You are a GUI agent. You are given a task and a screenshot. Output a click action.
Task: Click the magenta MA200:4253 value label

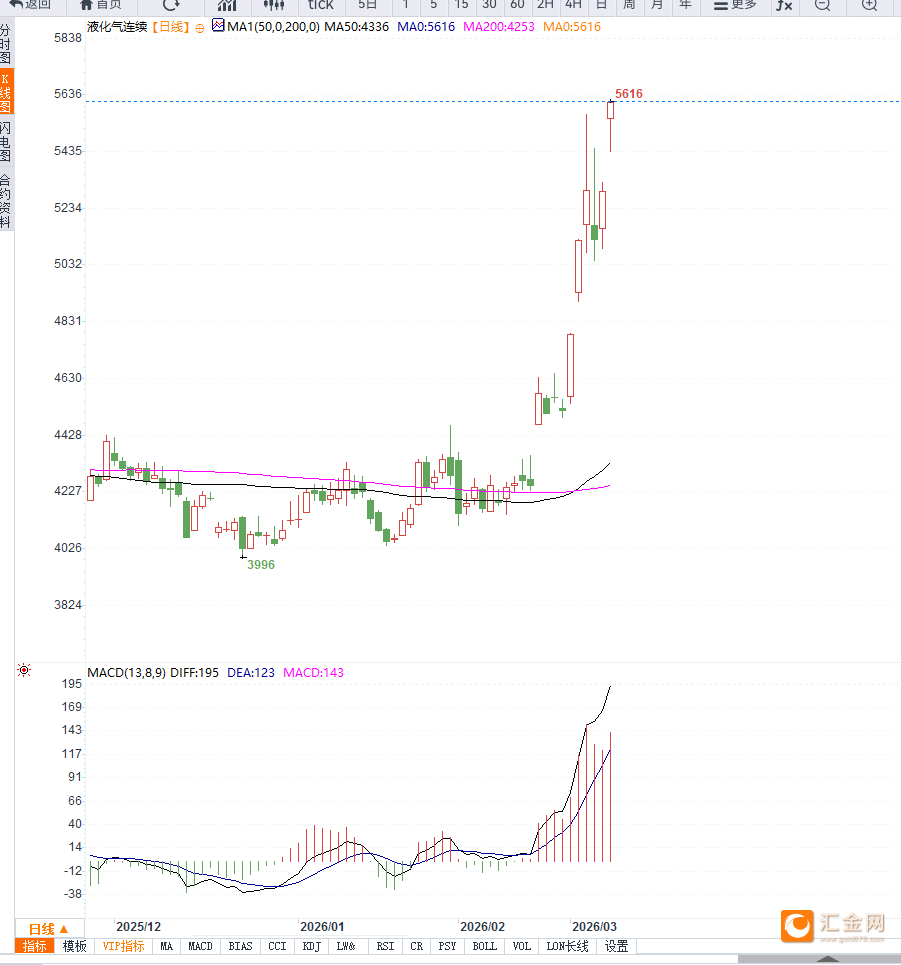(x=499, y=26)
